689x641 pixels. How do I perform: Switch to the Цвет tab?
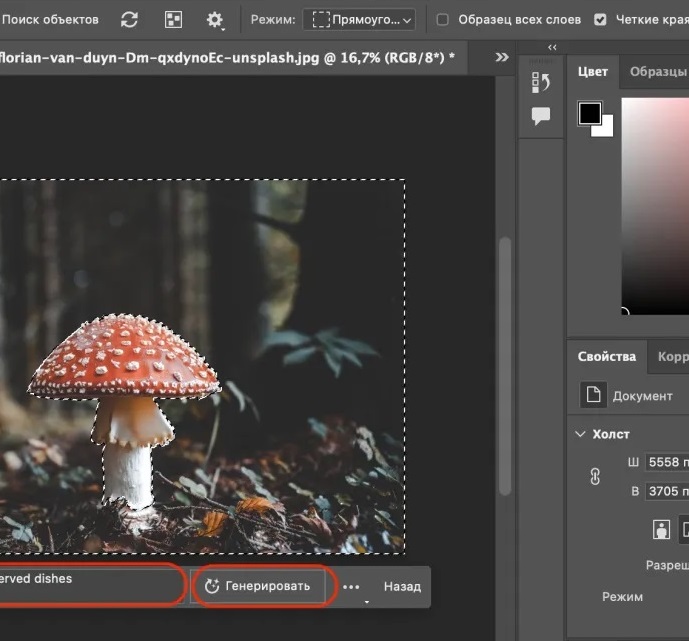pyautogui.click(x=593, y=72)
